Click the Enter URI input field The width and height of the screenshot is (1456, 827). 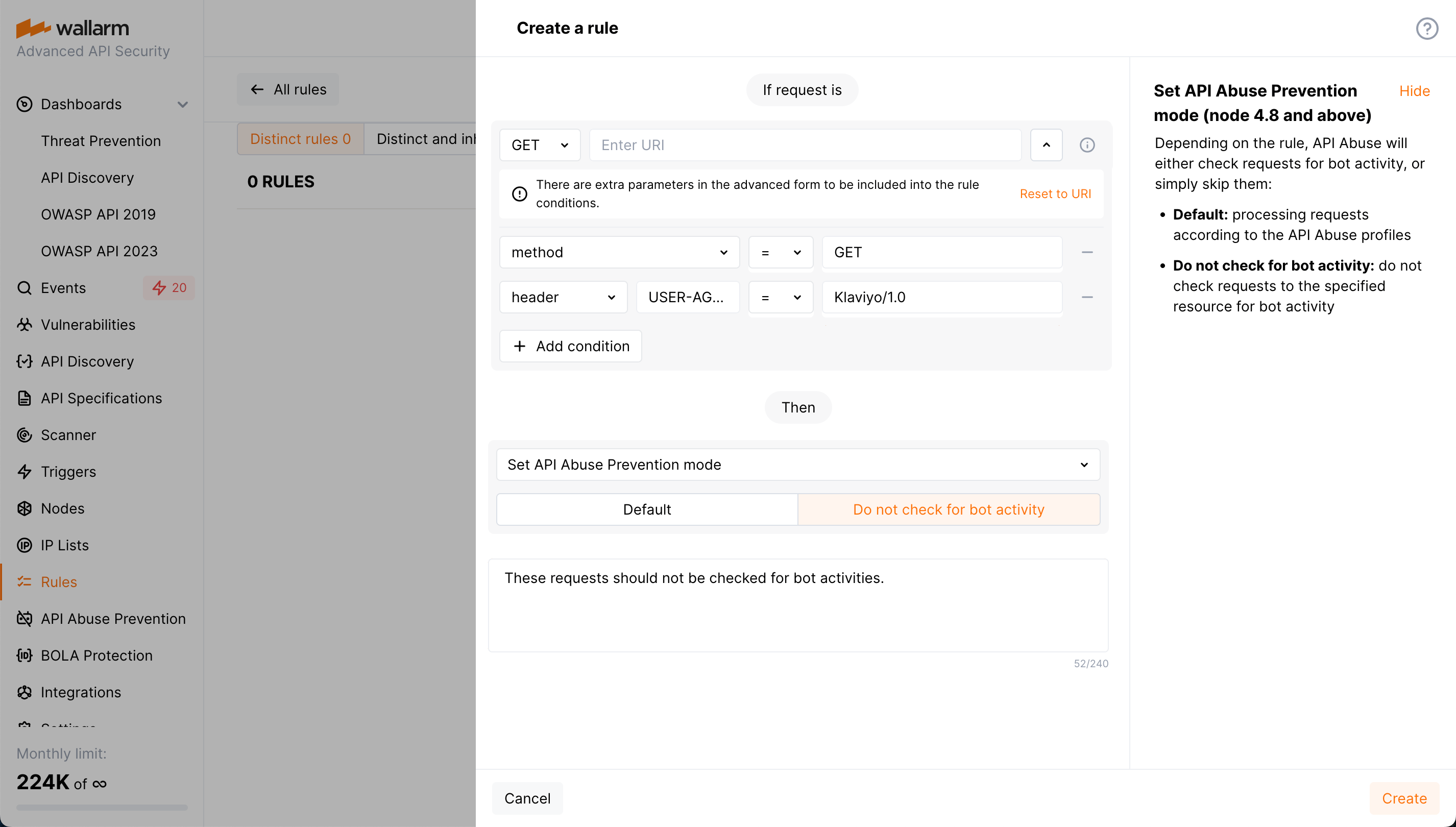[x=805, y=145]
